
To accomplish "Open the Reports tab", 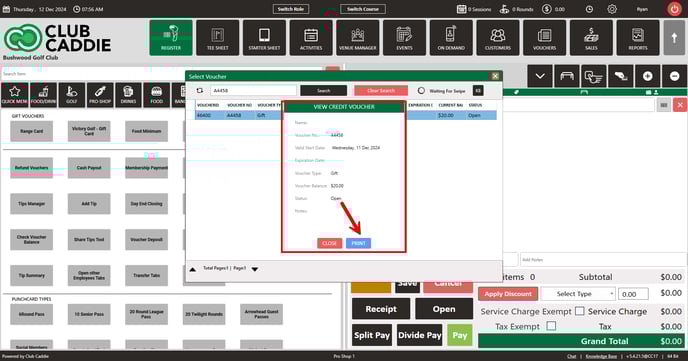I will point(638,38).
